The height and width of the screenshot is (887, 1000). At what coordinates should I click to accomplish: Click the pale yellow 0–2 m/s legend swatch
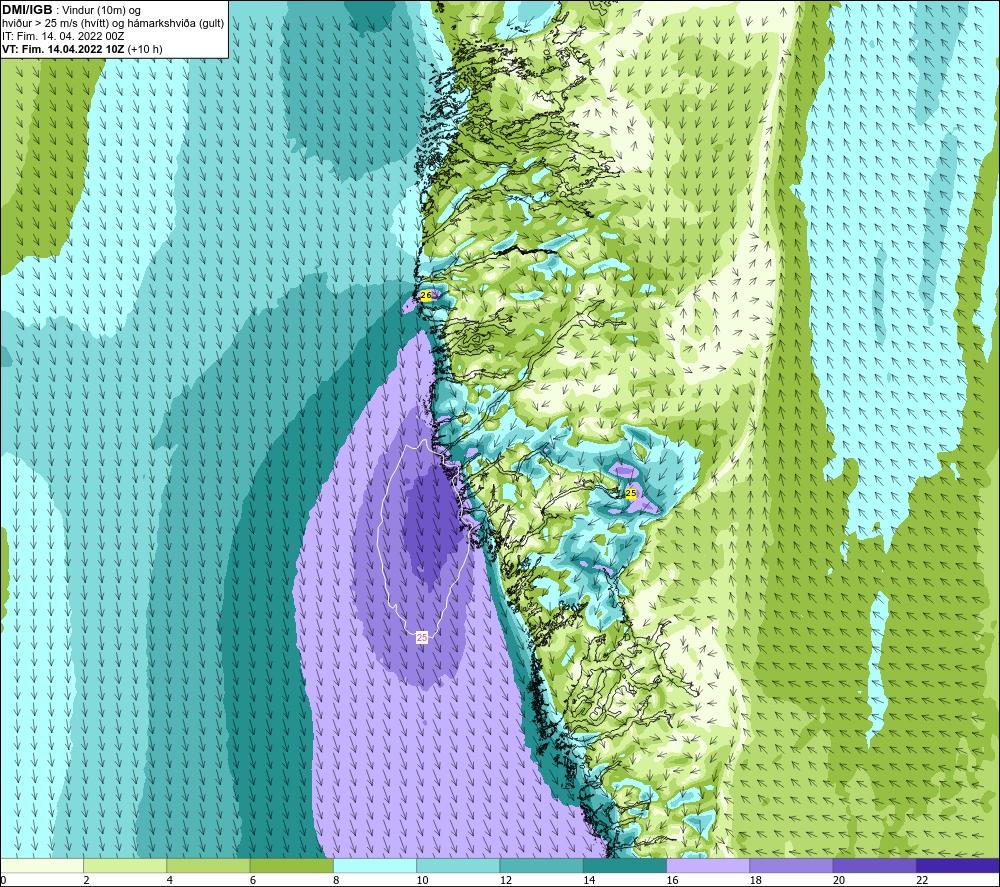click(x=42, y=866)
